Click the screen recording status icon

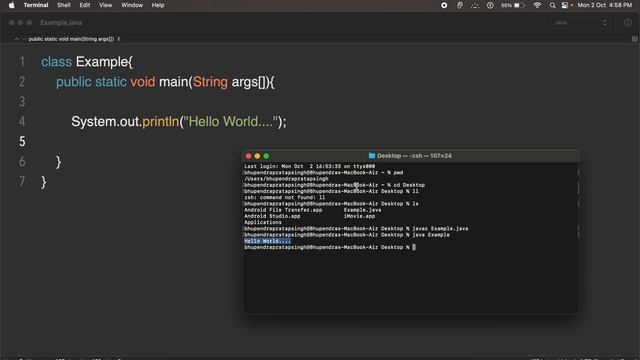click(444, 5)
